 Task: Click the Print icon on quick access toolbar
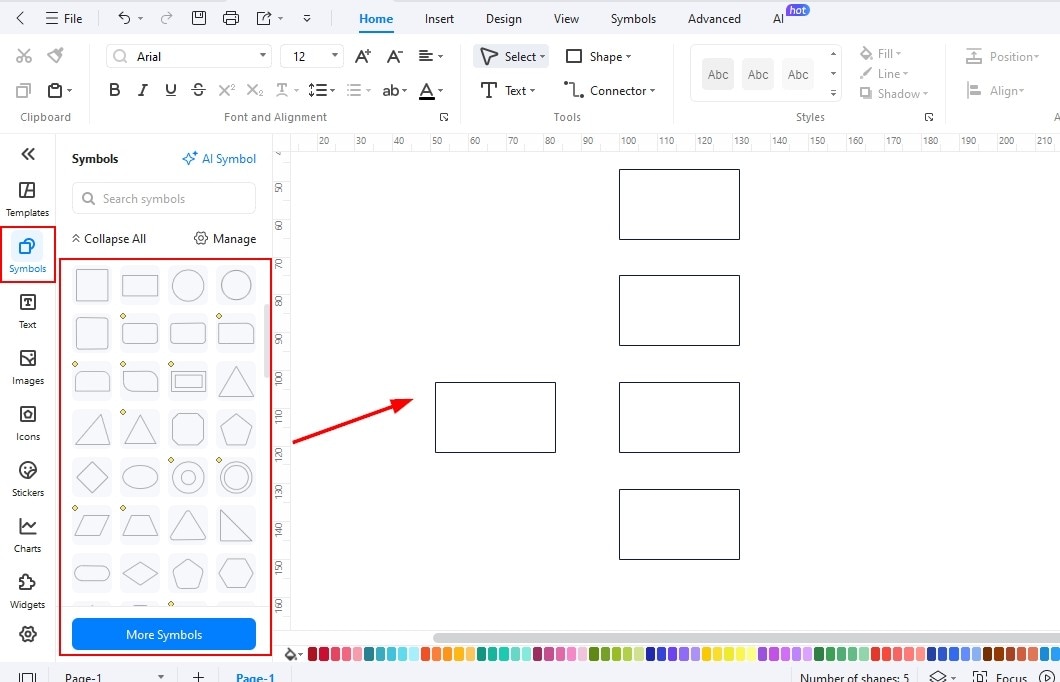pyautogui.click(x=231, y=18)
